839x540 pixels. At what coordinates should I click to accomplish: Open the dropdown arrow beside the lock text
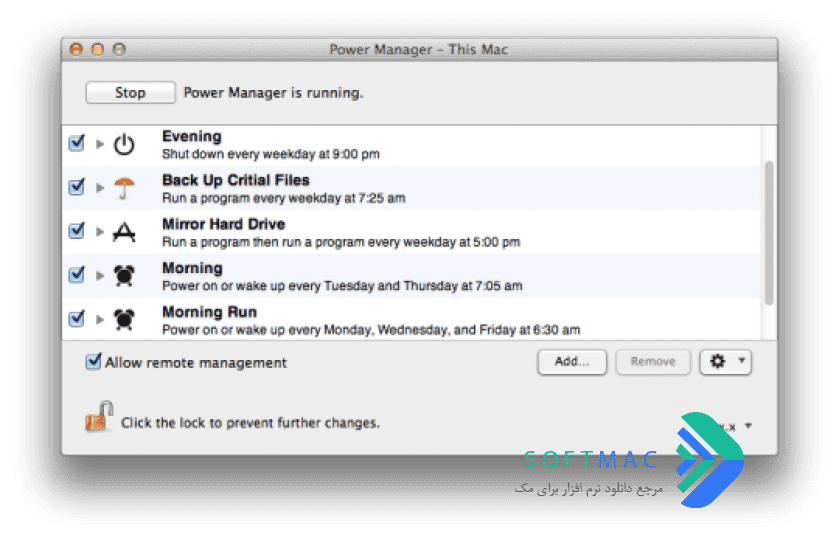click(x=749, y=426)
